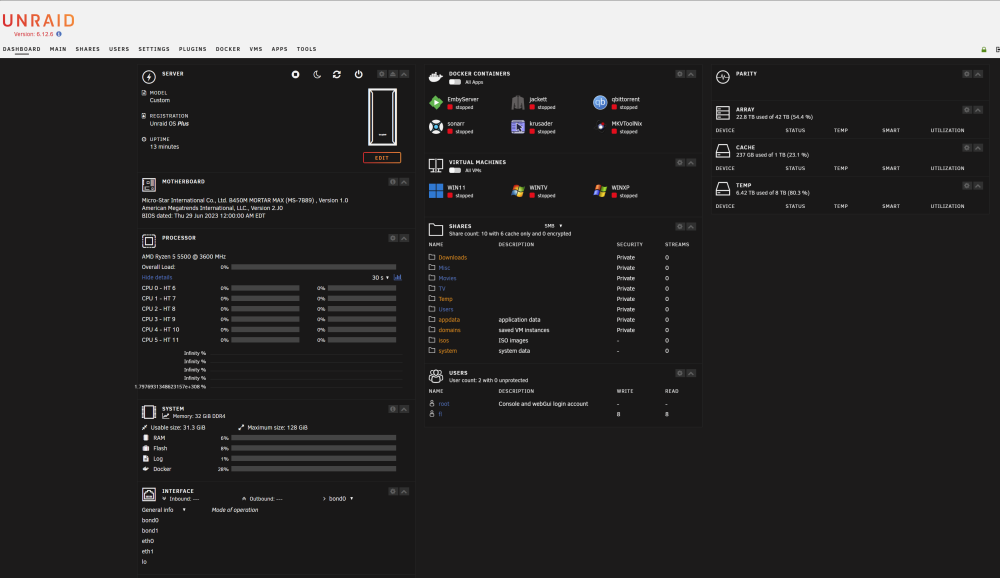
Task: Open Server tile settings gear
Action: pyautogui.click(x=381, y=74)
